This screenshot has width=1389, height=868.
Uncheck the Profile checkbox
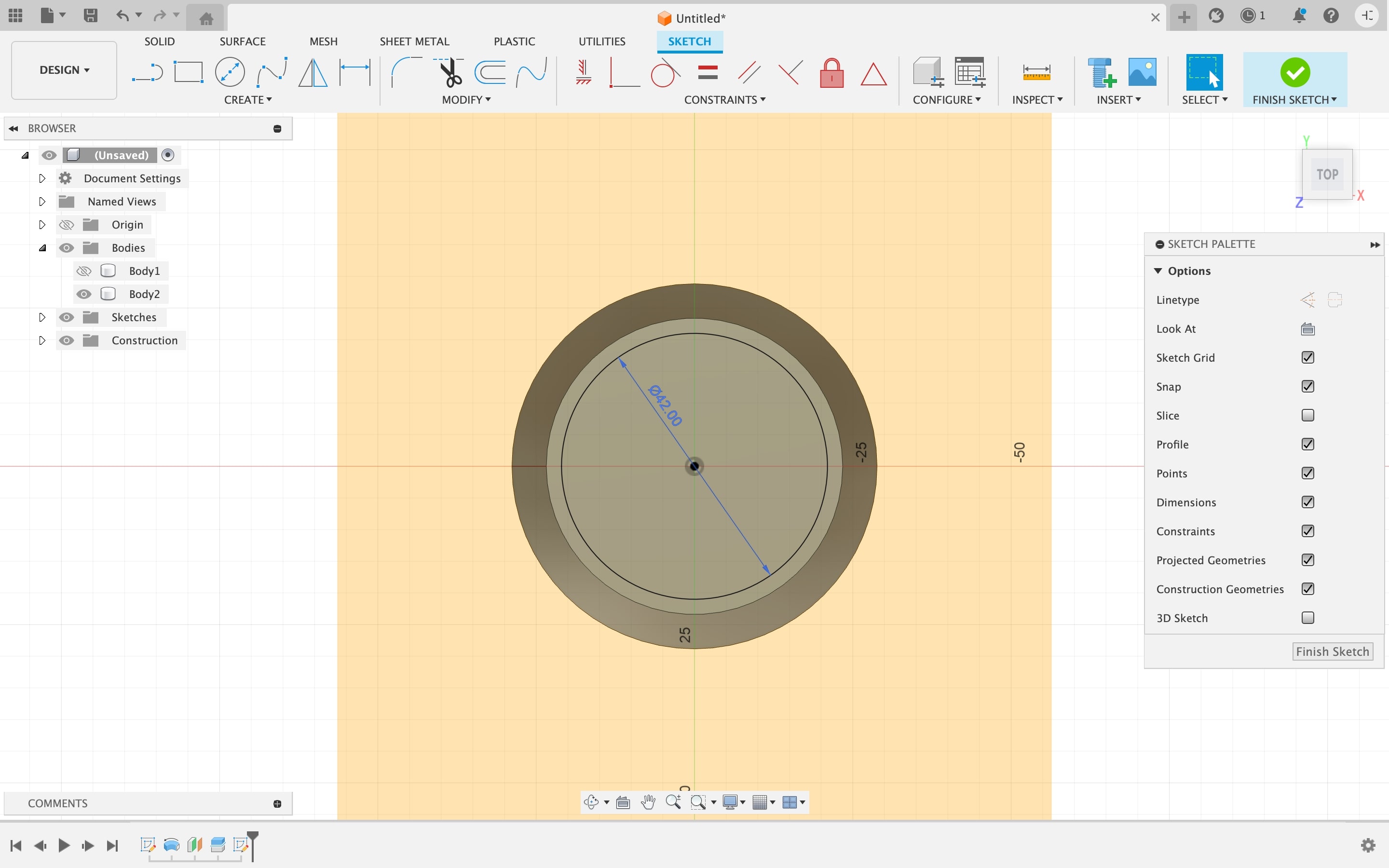1307,444
